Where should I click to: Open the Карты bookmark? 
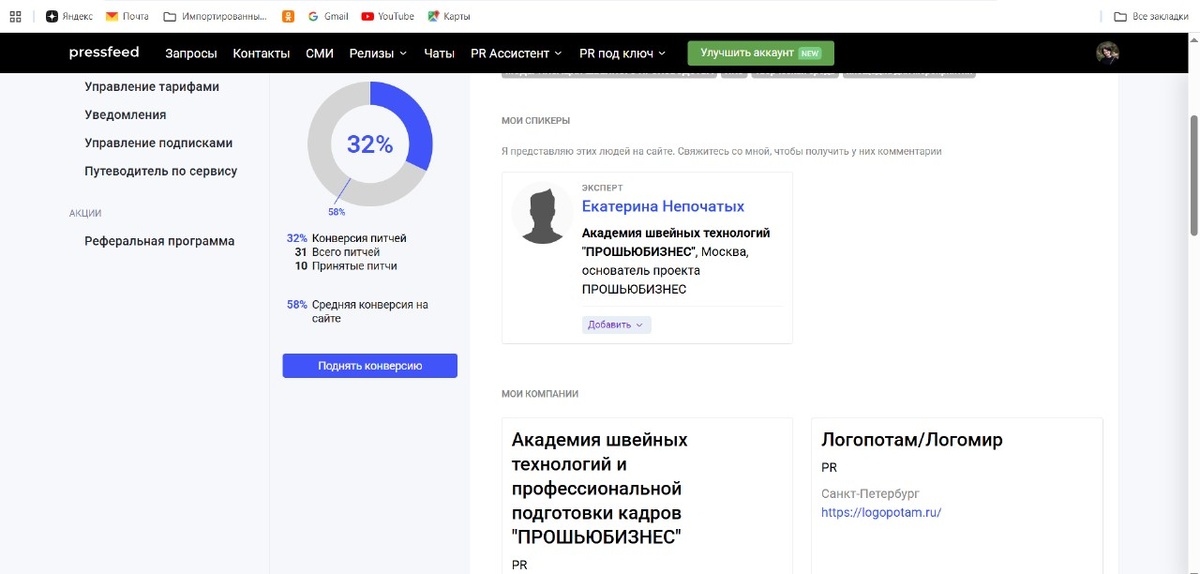[x=449, y=16]
